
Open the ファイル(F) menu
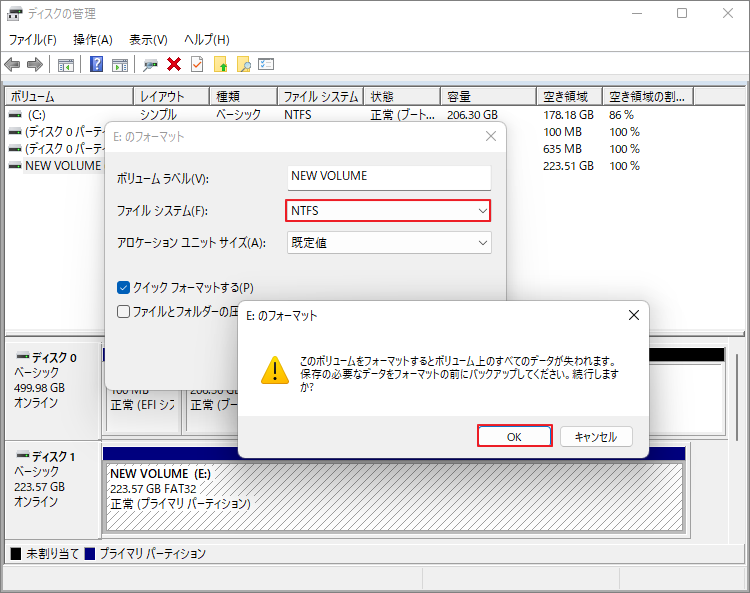point(33,40)
